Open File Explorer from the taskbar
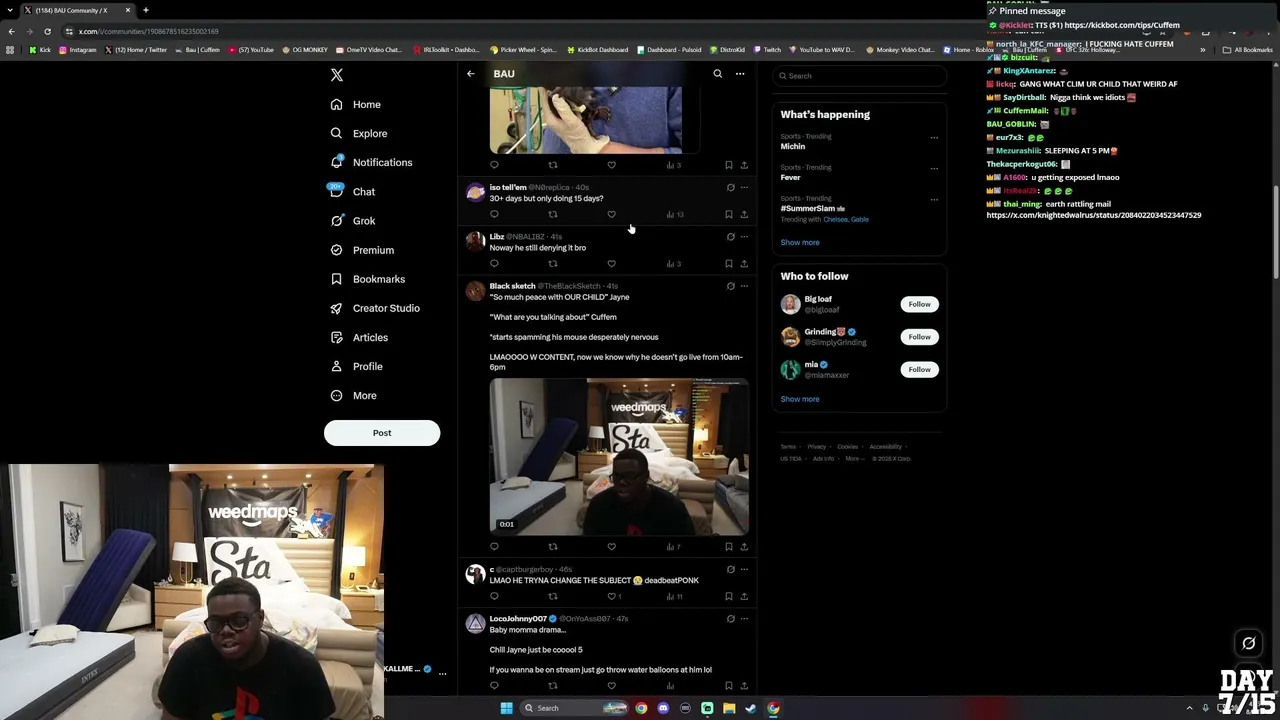Viewport: 1280px width, 720px height. pyautogui.click(x=729, y=708)
